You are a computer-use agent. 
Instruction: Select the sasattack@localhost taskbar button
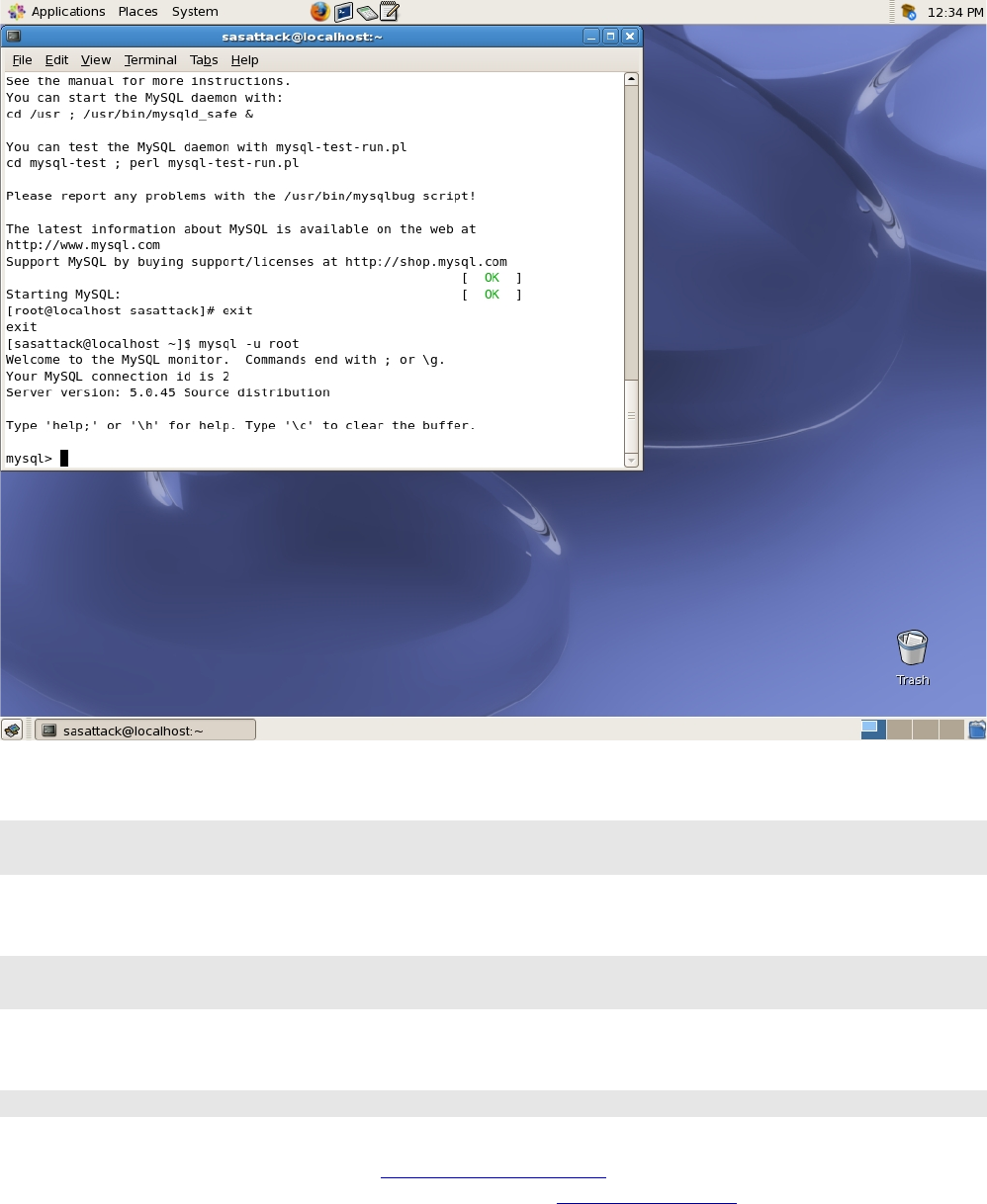[x=145, y=730]
